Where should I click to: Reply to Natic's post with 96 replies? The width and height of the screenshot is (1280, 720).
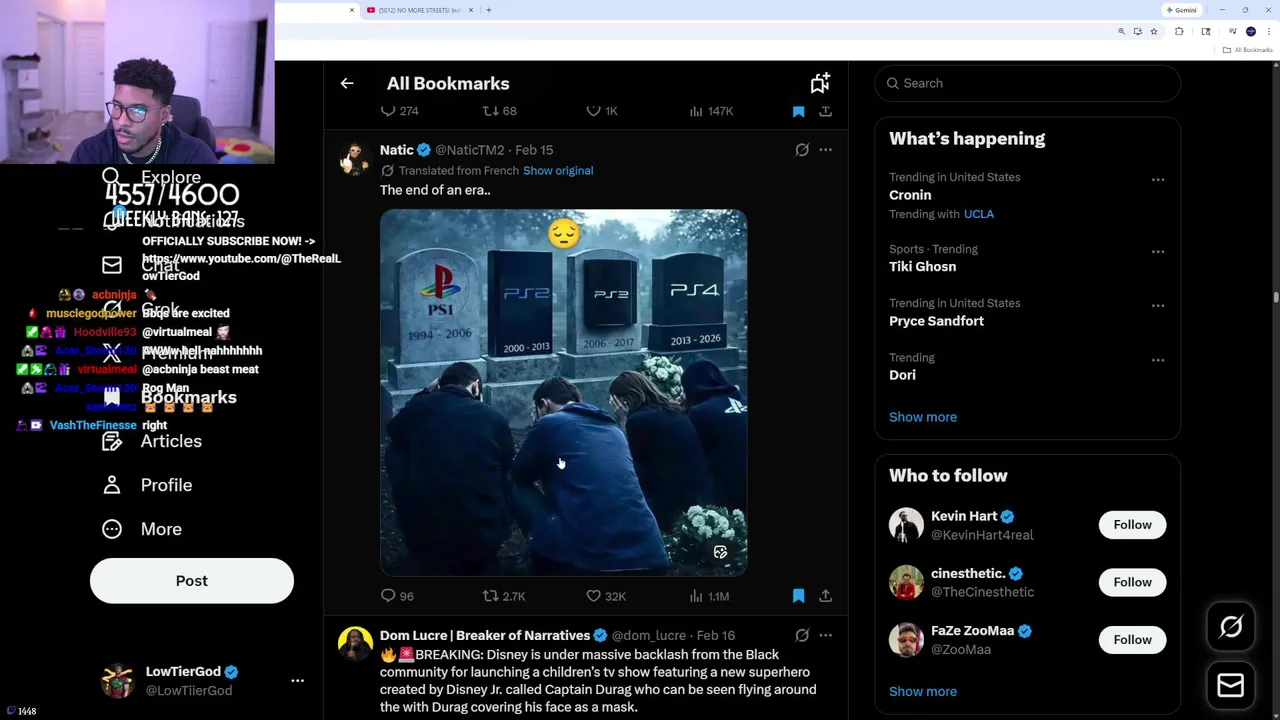[397, 596]
